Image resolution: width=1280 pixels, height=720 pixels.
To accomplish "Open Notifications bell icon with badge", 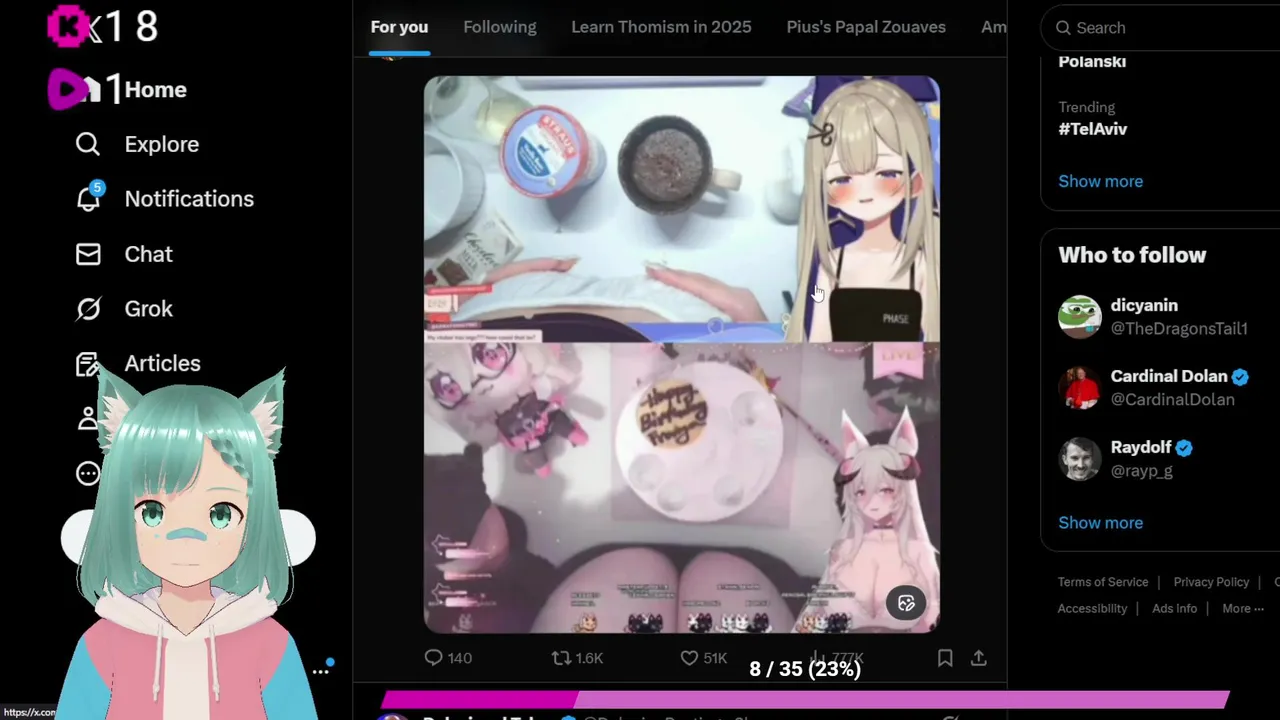I will coord(89,198).
